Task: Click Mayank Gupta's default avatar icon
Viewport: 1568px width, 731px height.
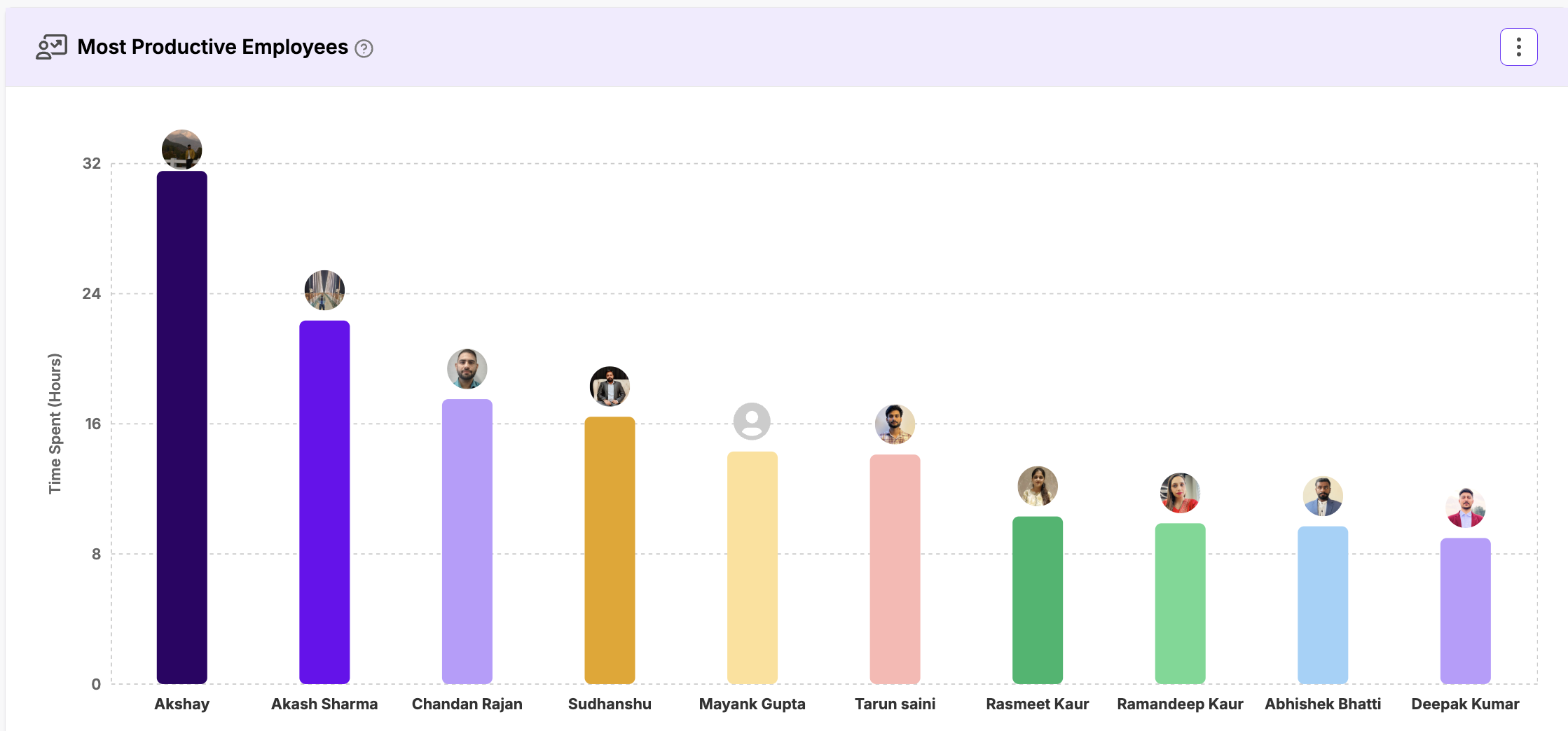Action: coord(752,421)
